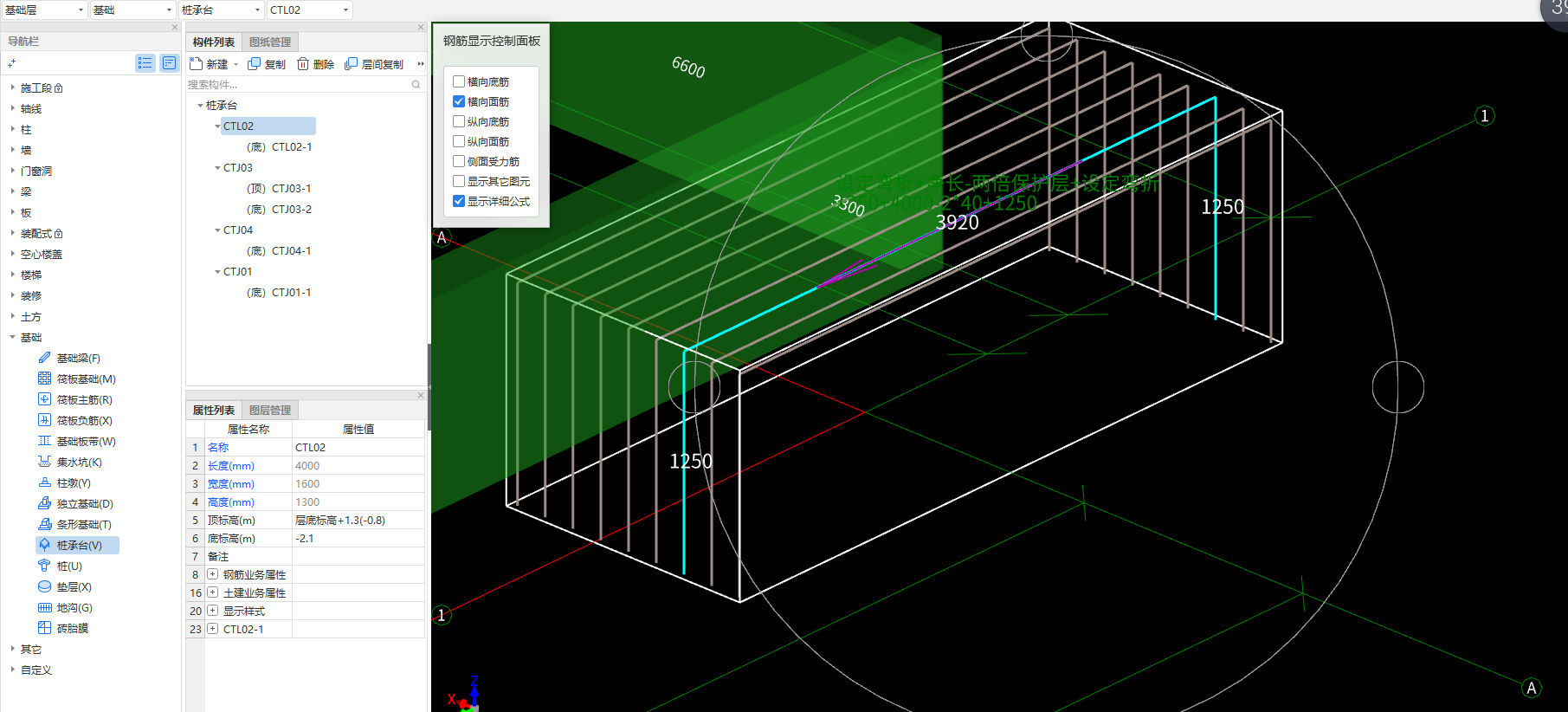
Task: Click the 地沟(G) trench icon
Action: tap(44, 607)
